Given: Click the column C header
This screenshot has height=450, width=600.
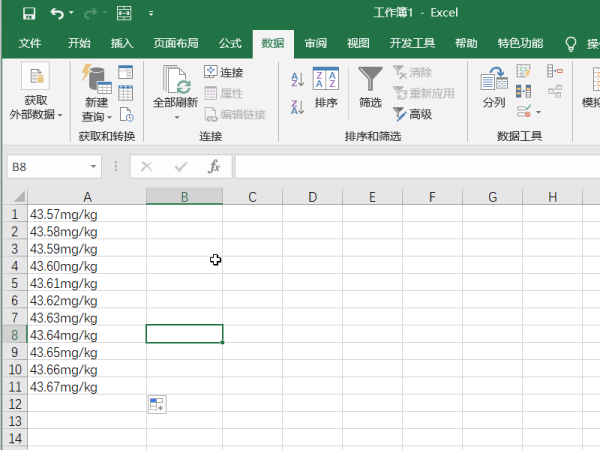Looking at the screenshot, I should 252,197.
